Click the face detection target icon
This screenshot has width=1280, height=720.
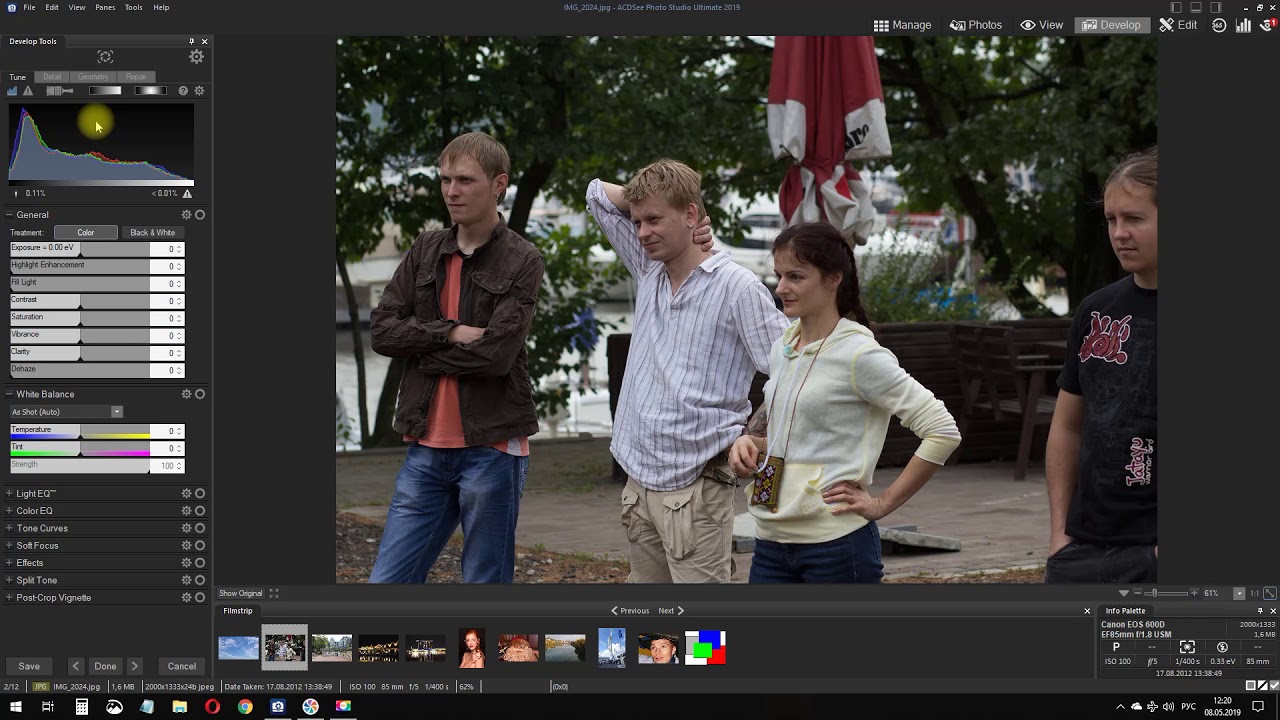click(x=105, y=57)
